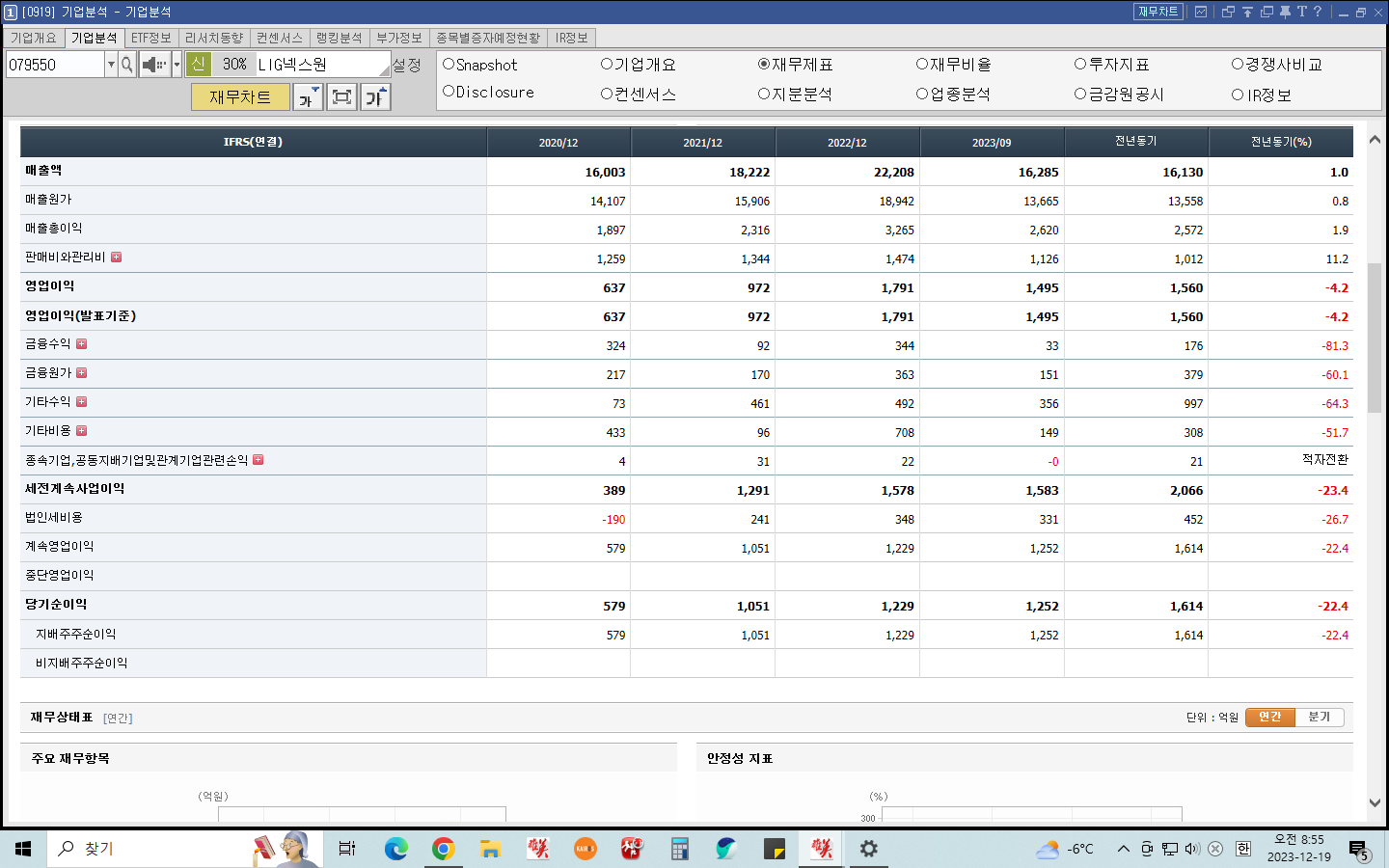Open dropdown arrow next to speaker icon

coord(177,65)
